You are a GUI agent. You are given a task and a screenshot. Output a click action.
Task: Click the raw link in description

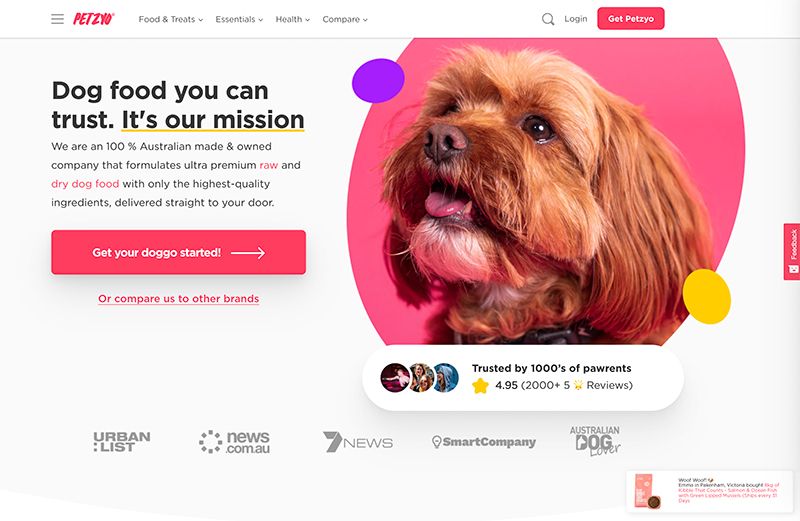[x=268, y=165]
